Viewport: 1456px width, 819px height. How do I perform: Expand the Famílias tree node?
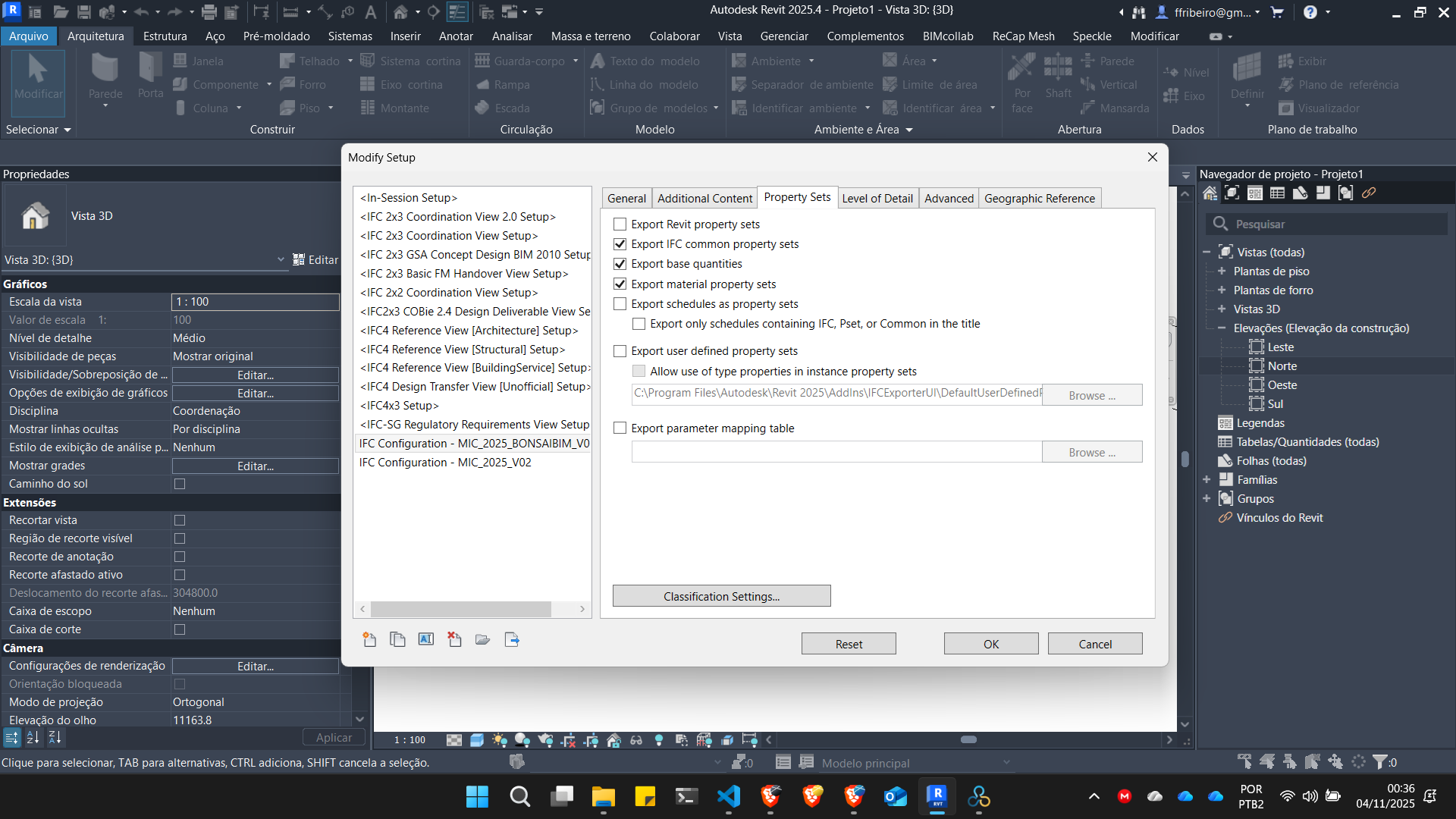1207,480
